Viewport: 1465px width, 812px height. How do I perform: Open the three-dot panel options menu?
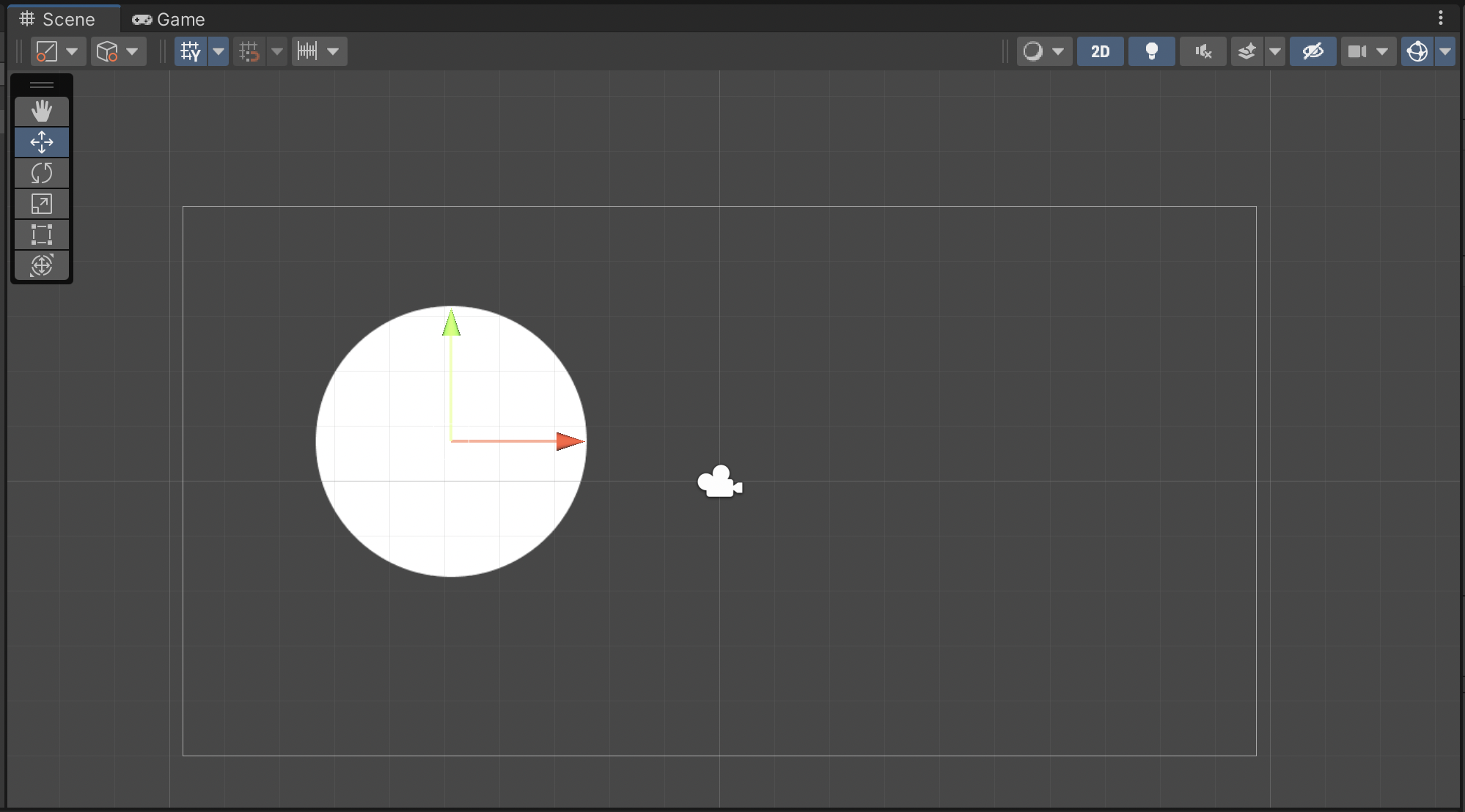[x=1441, y=18]
